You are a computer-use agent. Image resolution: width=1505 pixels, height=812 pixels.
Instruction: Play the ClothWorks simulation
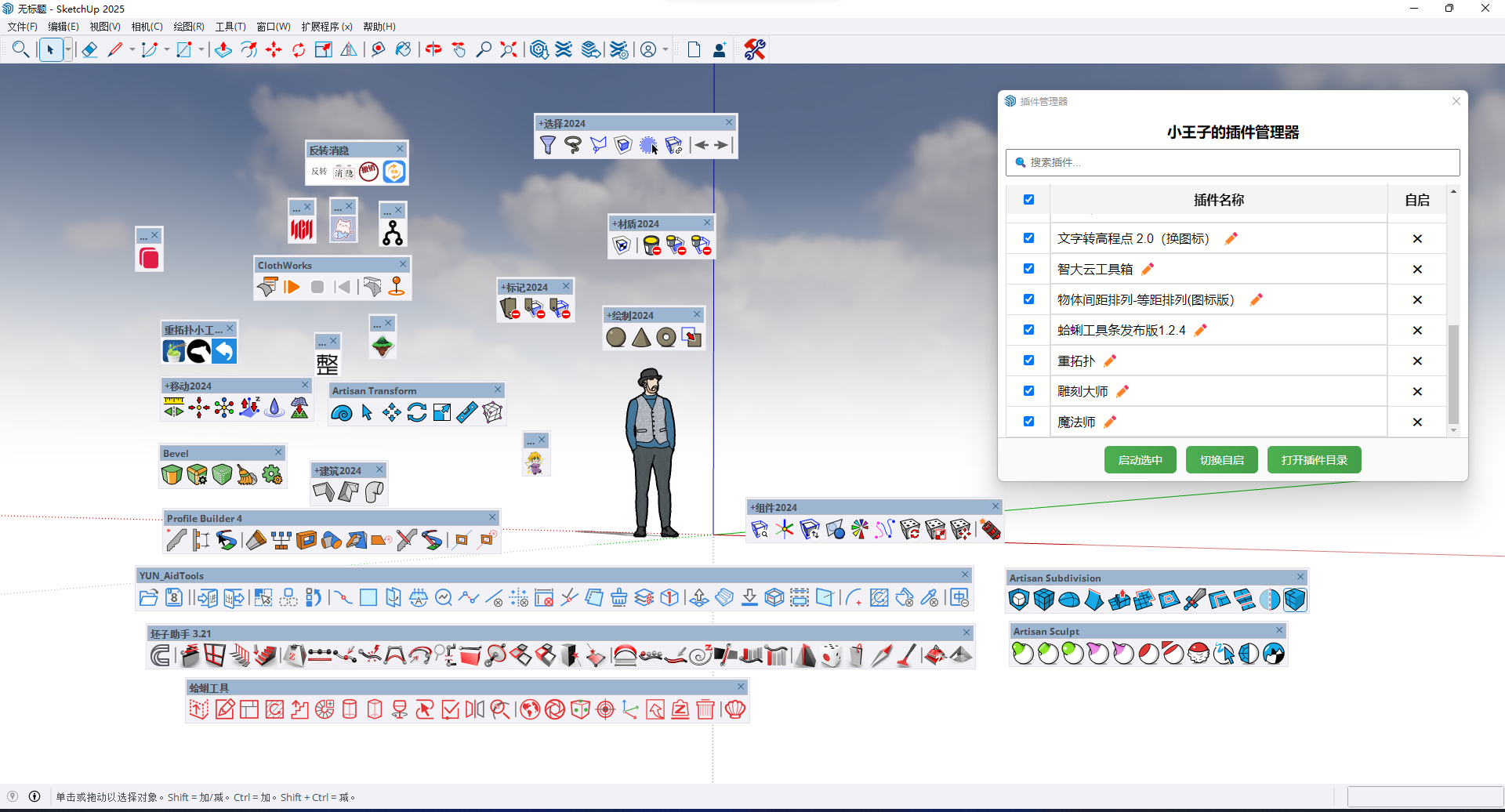coord(292,288)
